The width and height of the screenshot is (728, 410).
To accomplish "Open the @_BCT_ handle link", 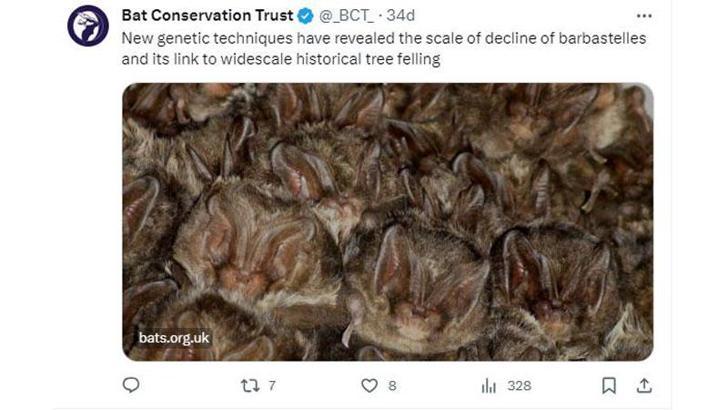I will pyautogui.click(x=346, y=16).
